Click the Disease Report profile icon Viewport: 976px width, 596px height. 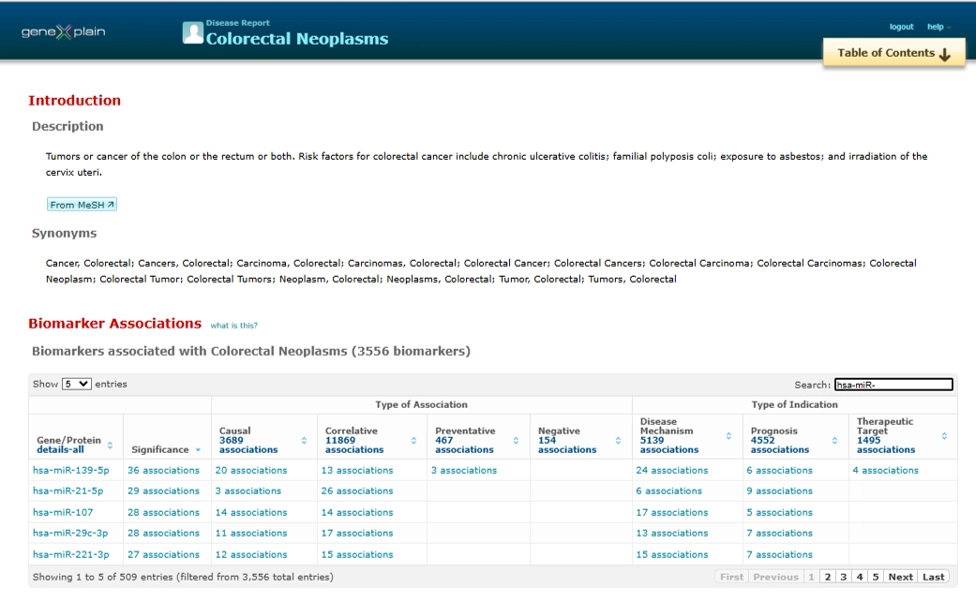tap(192, 33)
